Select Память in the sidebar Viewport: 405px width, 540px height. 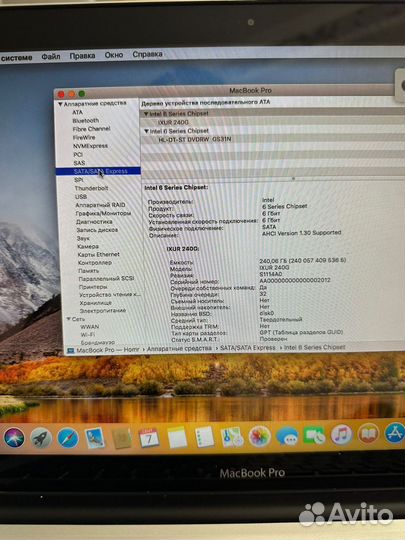coord(89,271)
